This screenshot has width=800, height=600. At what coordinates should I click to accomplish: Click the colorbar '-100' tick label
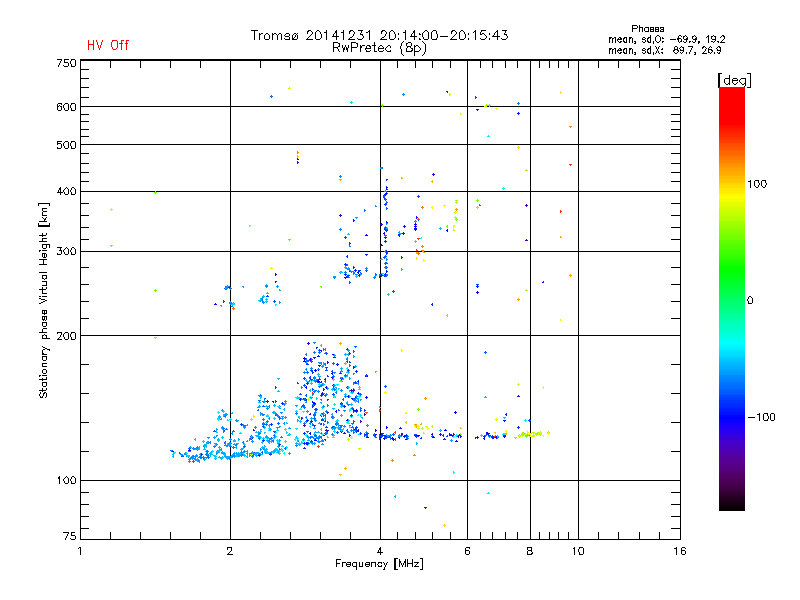click(x=761, y=417)
